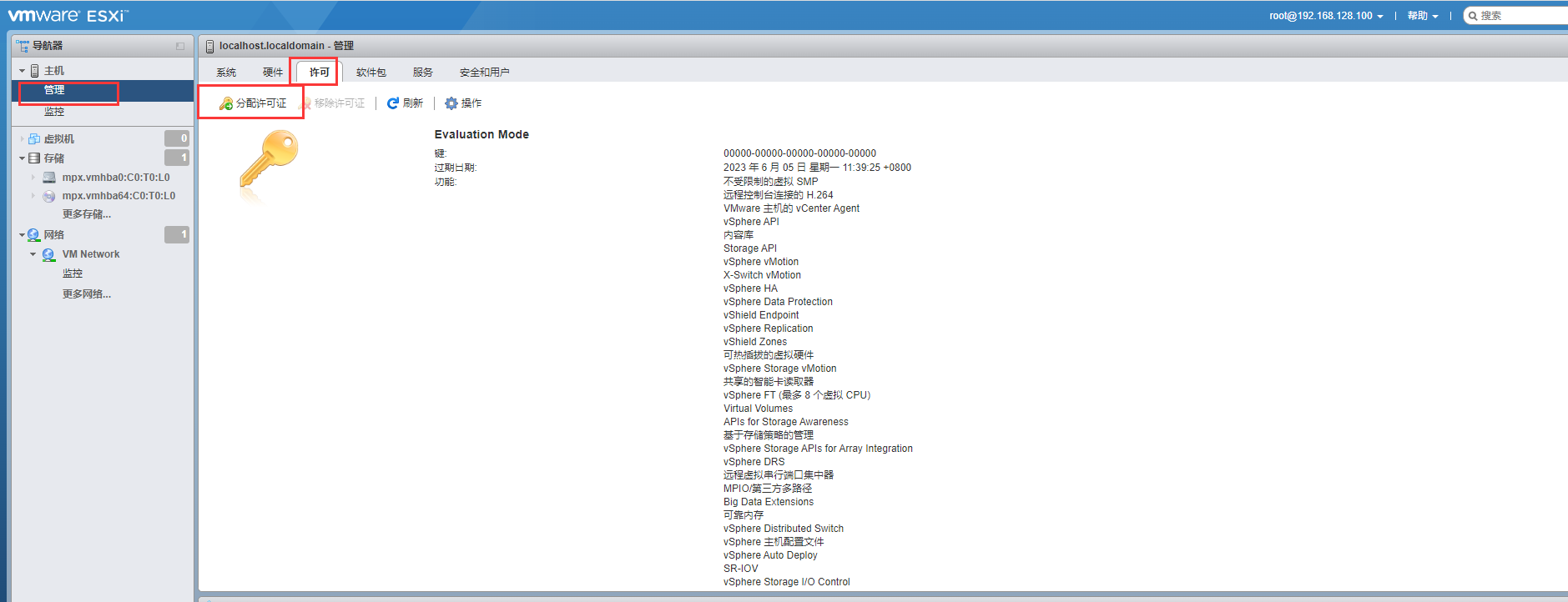Click the Storage API feature entry
This screenshot has height=602, width=1568.
tap(750, 248)
